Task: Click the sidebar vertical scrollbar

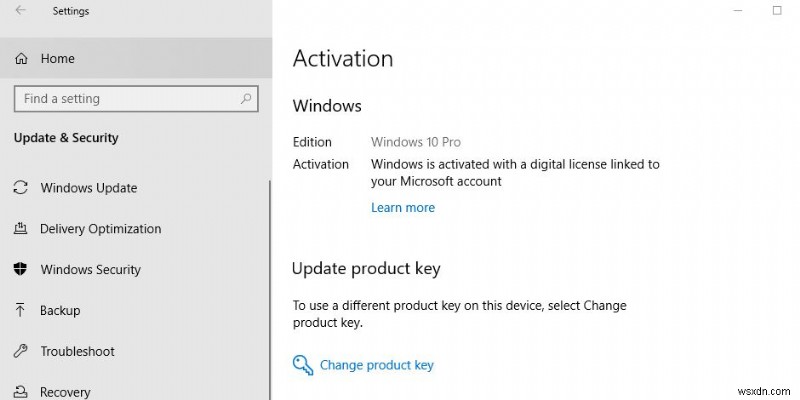Action: 270,291
